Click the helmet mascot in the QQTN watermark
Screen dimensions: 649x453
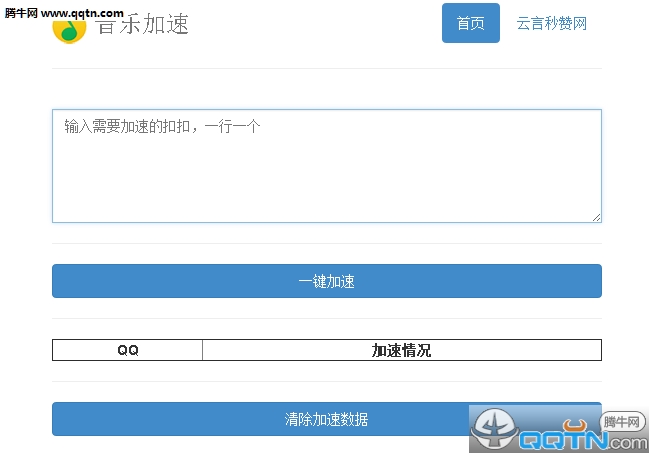click(x=495, y=431)
